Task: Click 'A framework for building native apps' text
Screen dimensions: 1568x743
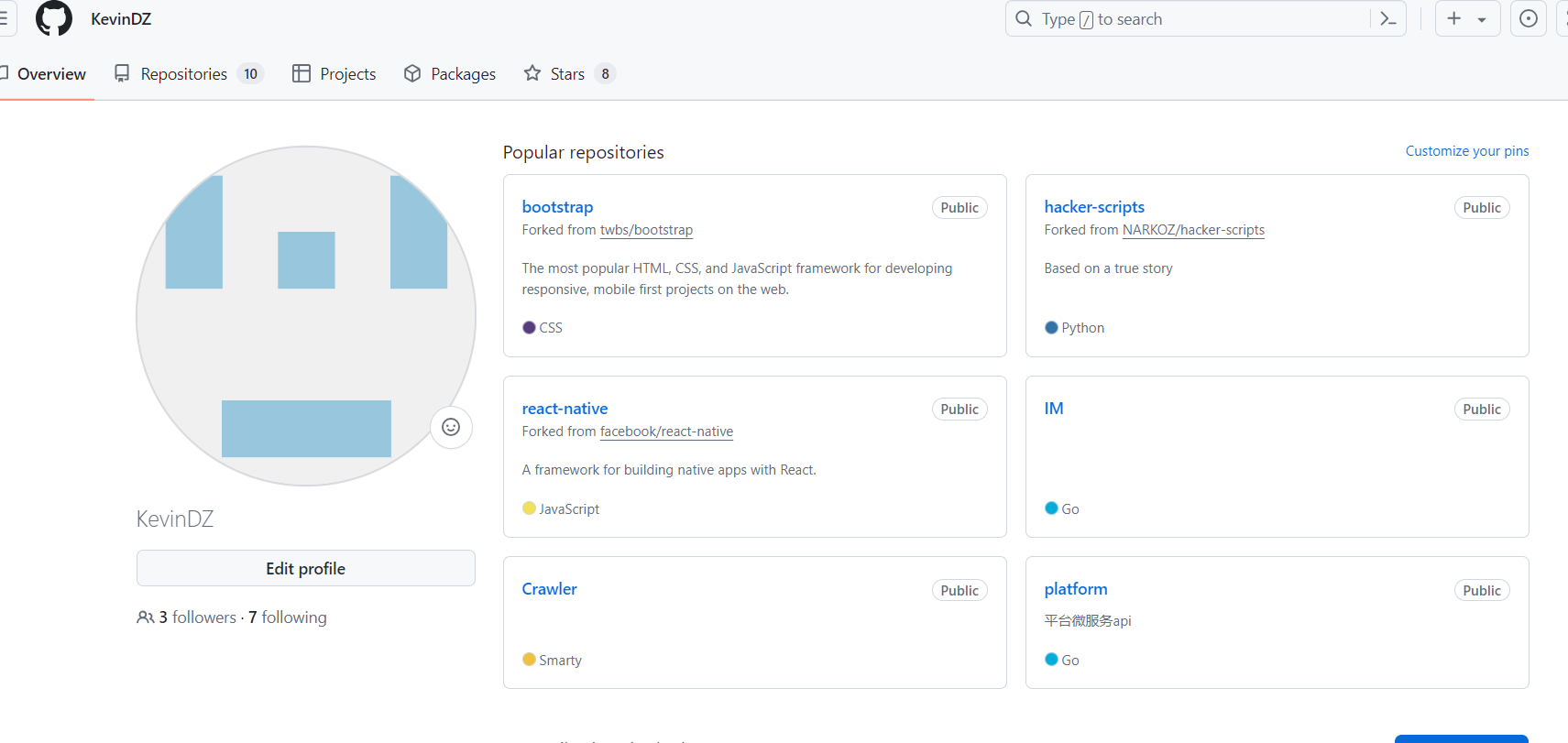Action: (x=669, y=470)
